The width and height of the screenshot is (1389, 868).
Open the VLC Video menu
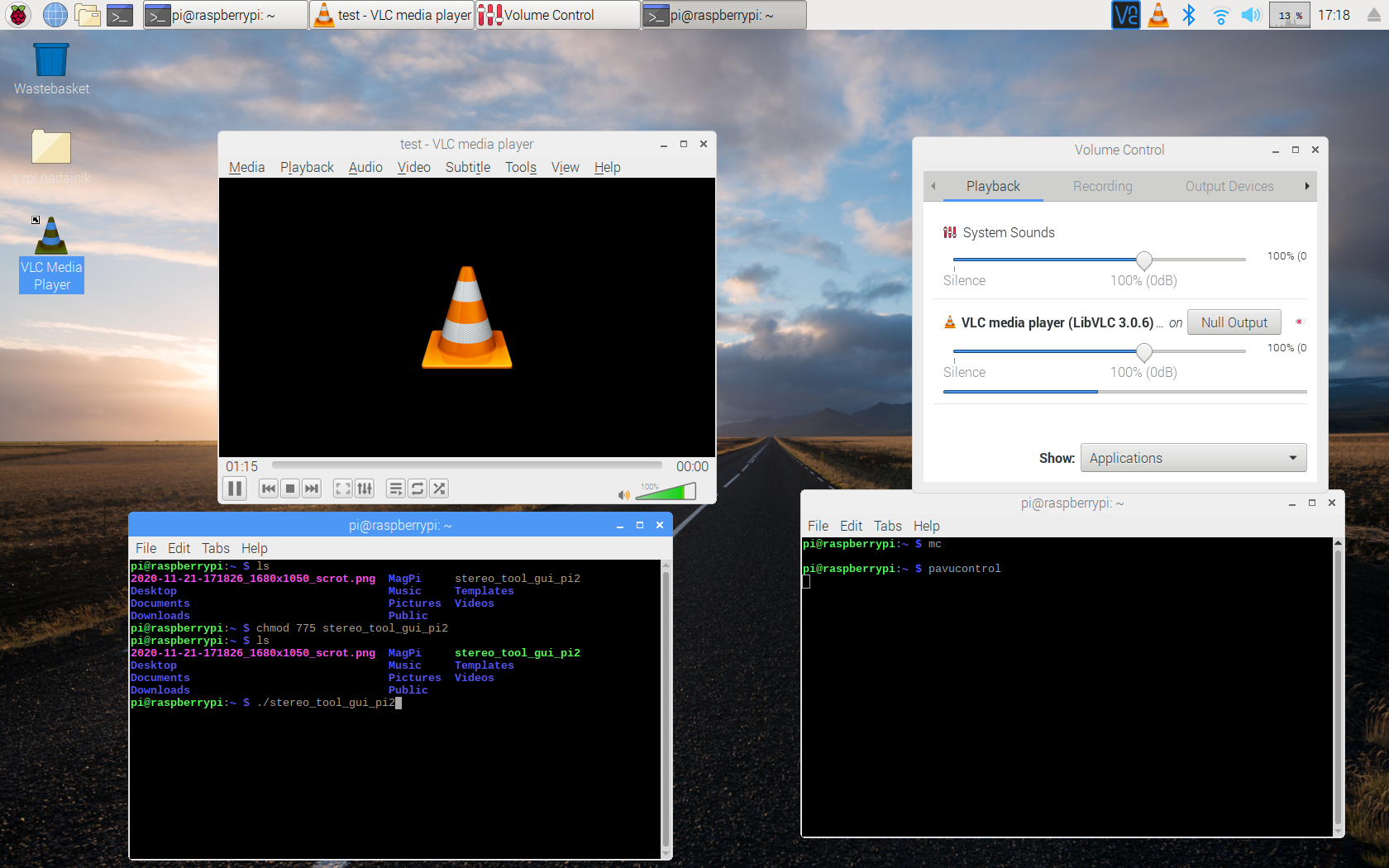(x=414, y=167)
